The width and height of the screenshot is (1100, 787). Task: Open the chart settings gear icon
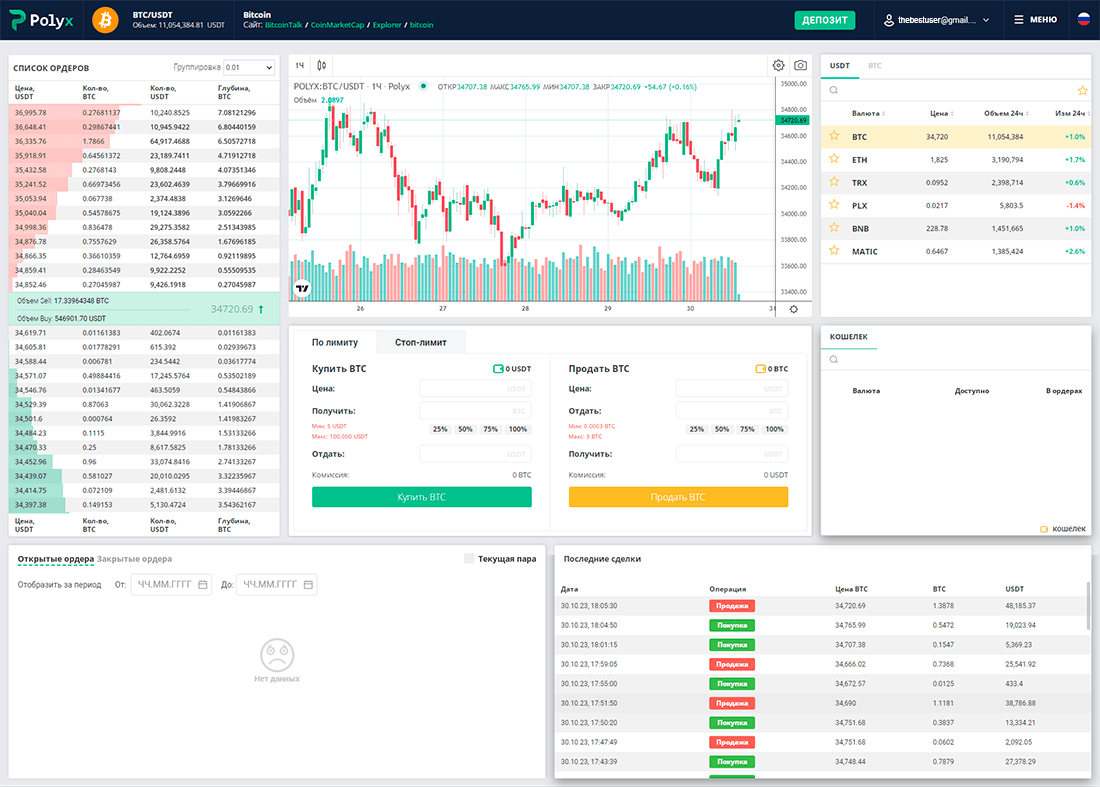(x=779, y=64)
